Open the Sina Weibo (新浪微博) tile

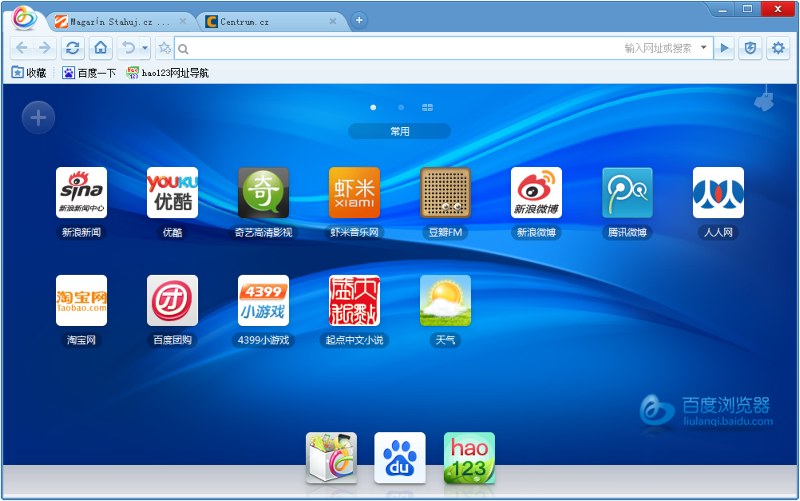coord(536,193)
